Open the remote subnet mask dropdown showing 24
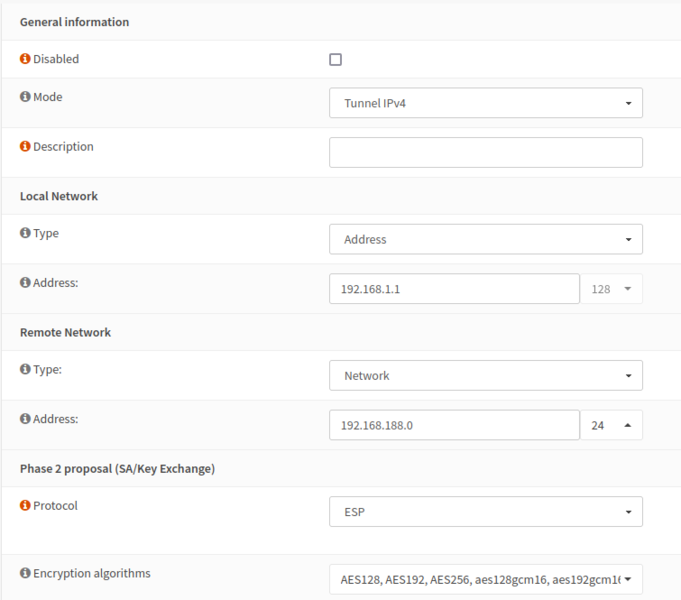Viewport: 681px width, 600px height. 611,425
